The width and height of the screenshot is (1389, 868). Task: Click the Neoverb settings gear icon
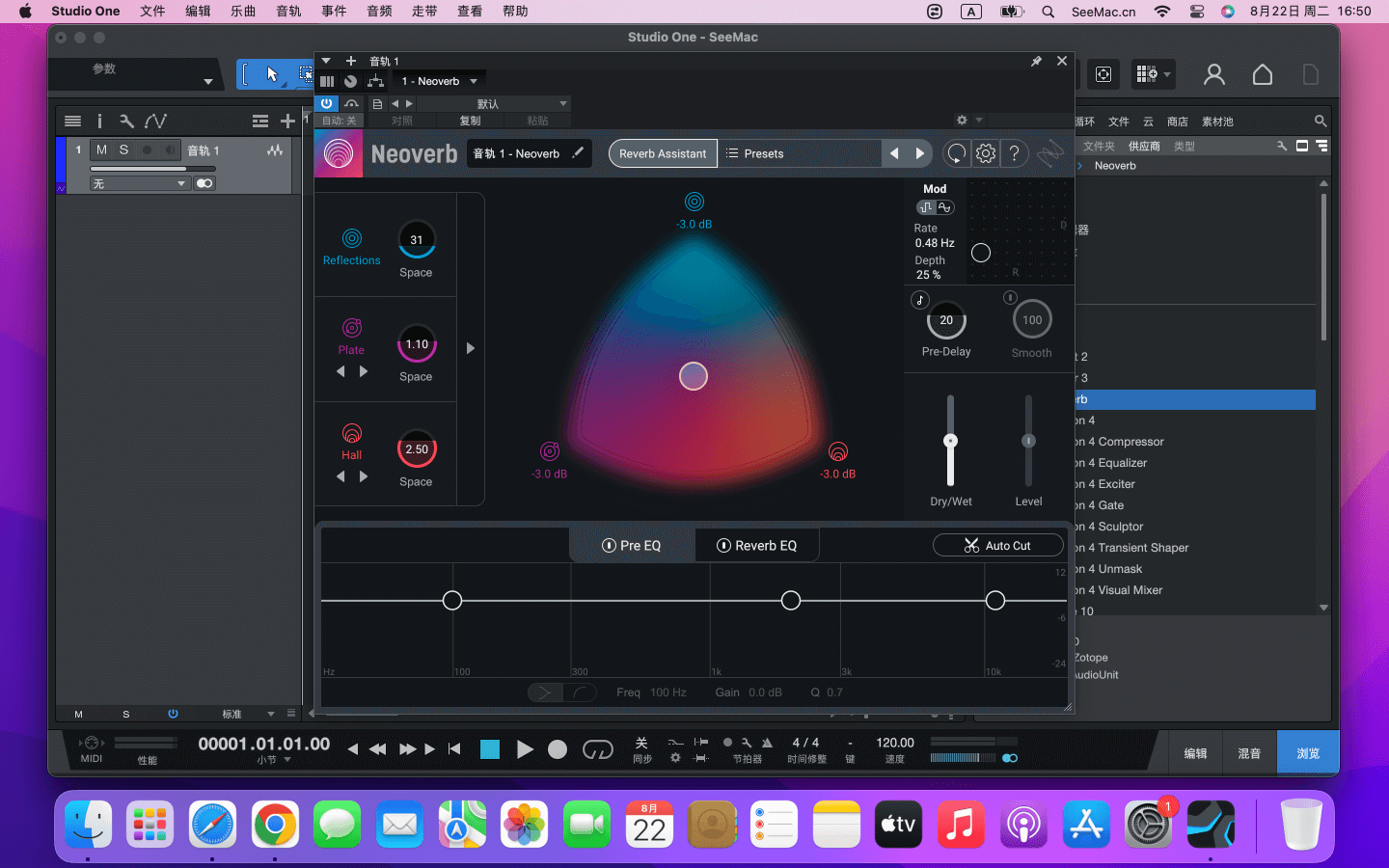[x=985, y=153]
